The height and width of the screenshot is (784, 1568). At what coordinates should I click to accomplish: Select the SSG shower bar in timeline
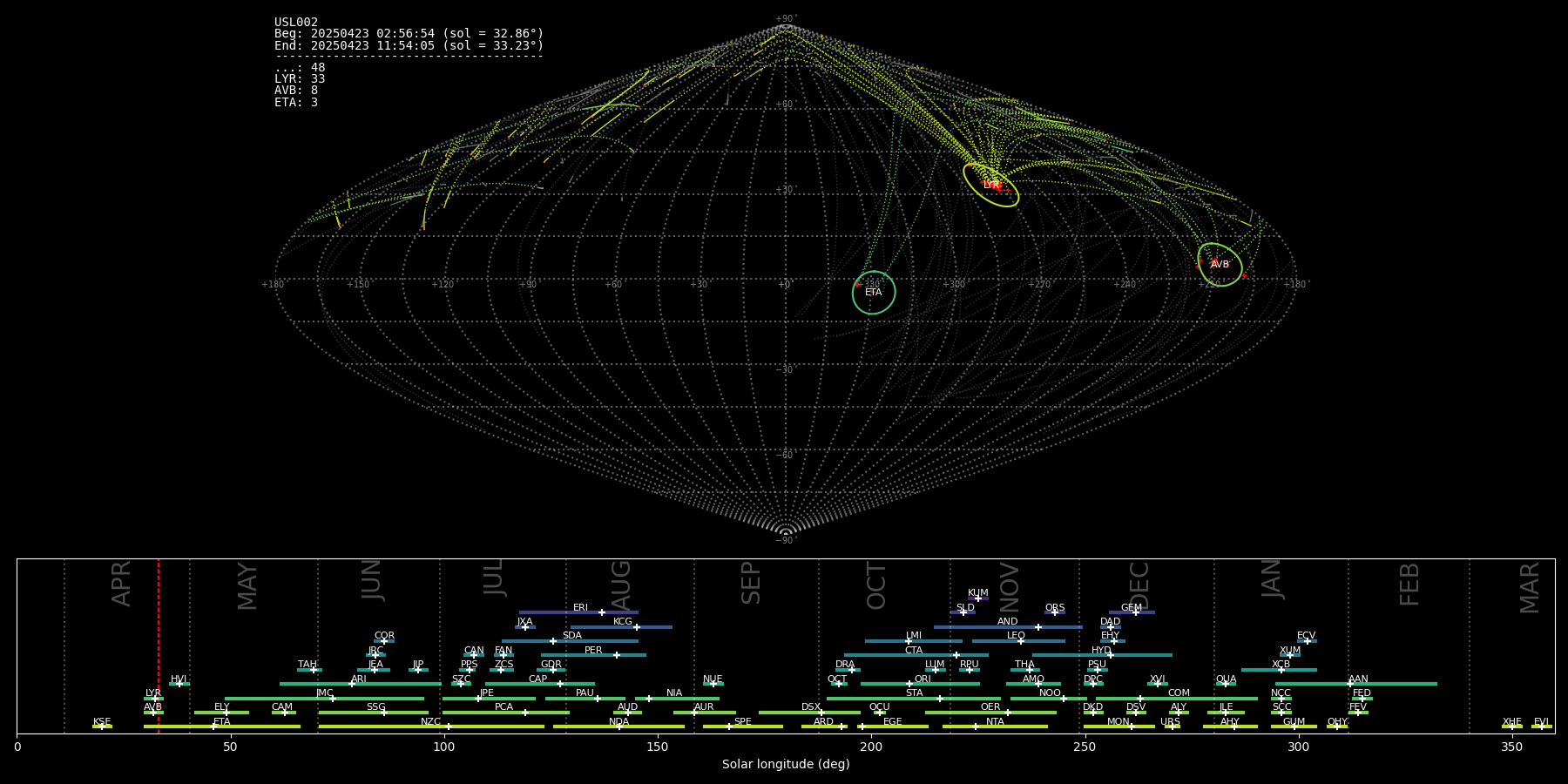[374, 713]
